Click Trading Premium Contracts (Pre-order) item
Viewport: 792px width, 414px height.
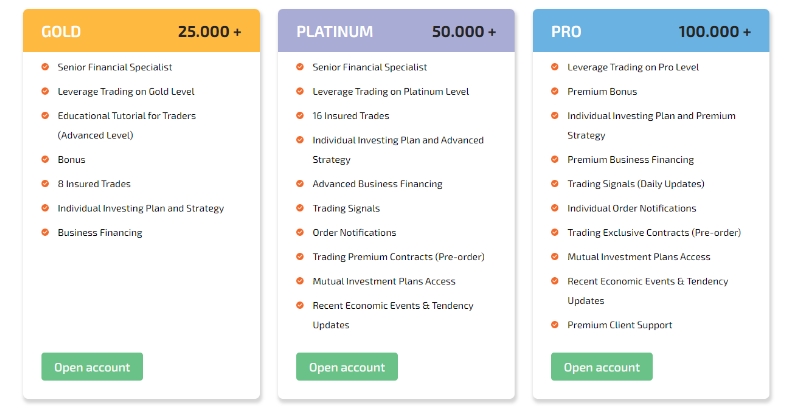click(398, 257)
